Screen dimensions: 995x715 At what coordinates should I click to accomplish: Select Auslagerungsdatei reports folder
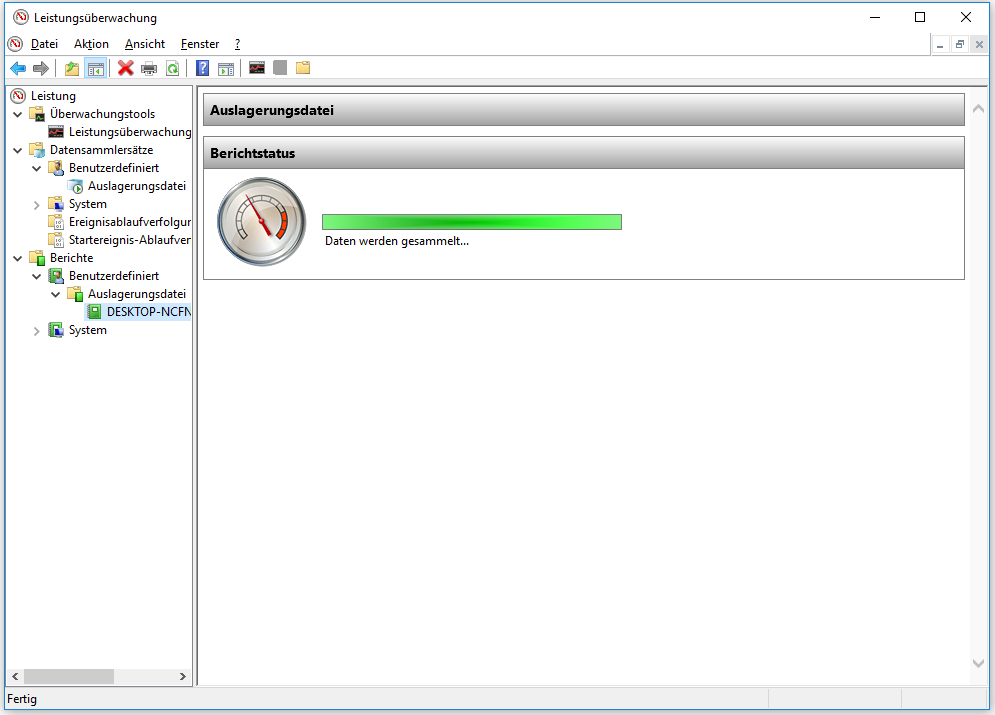click(x=136, y=294)
